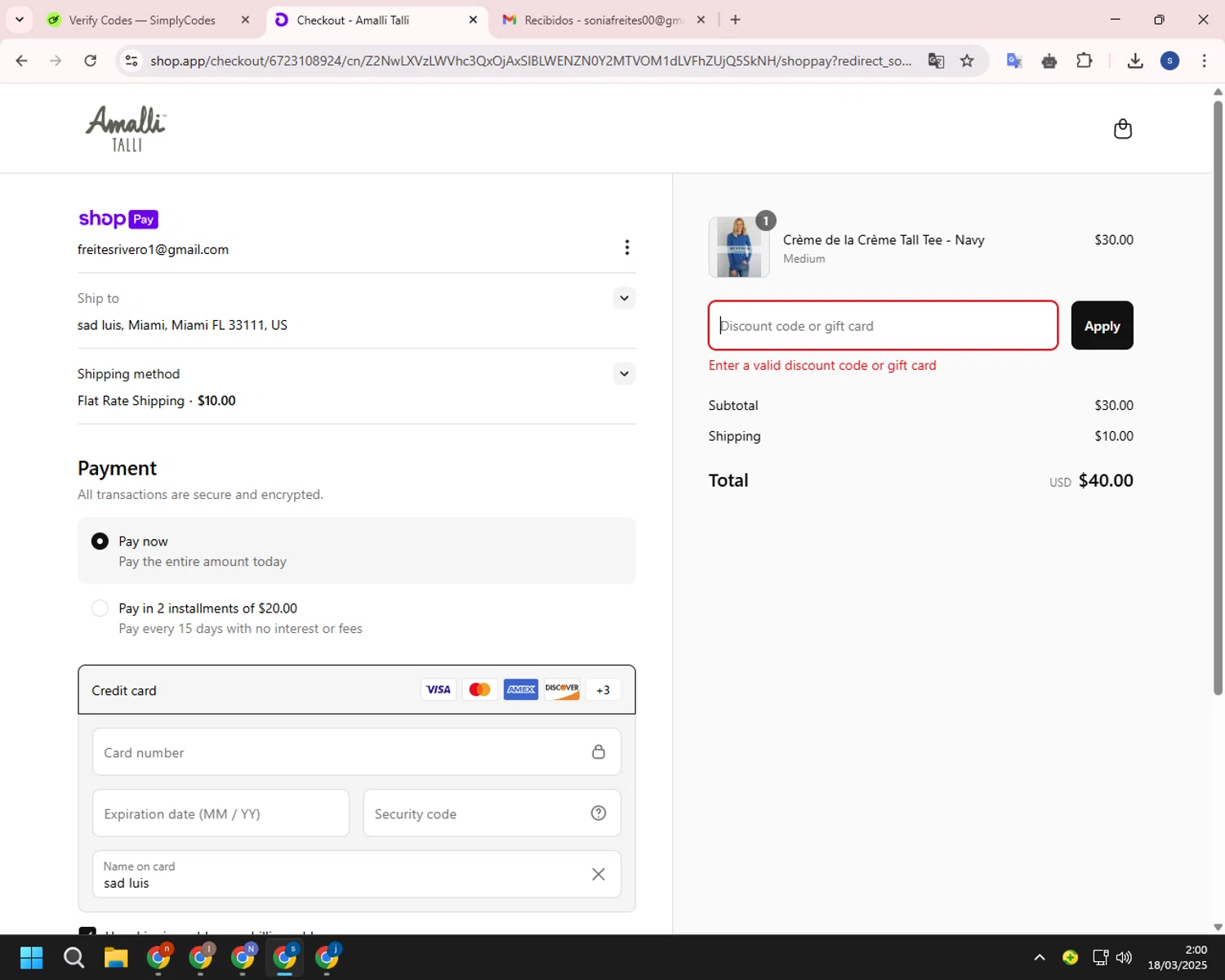Open File Explorer from the taskbar
This screenshot has height=980, width=1225.
pyautogui.click(x=116, y=957)
